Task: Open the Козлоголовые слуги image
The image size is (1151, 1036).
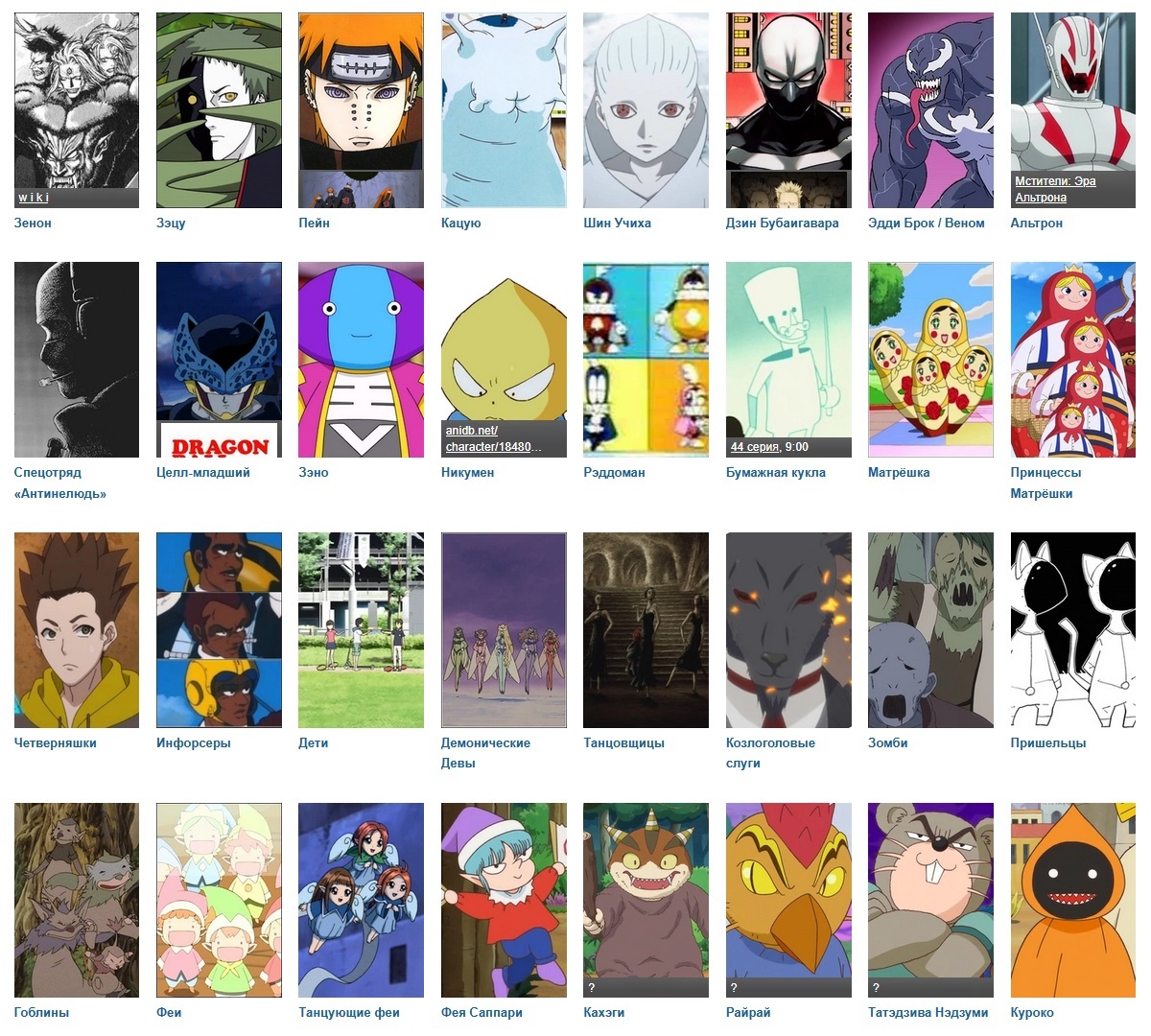Action: [x=788, y=630]
